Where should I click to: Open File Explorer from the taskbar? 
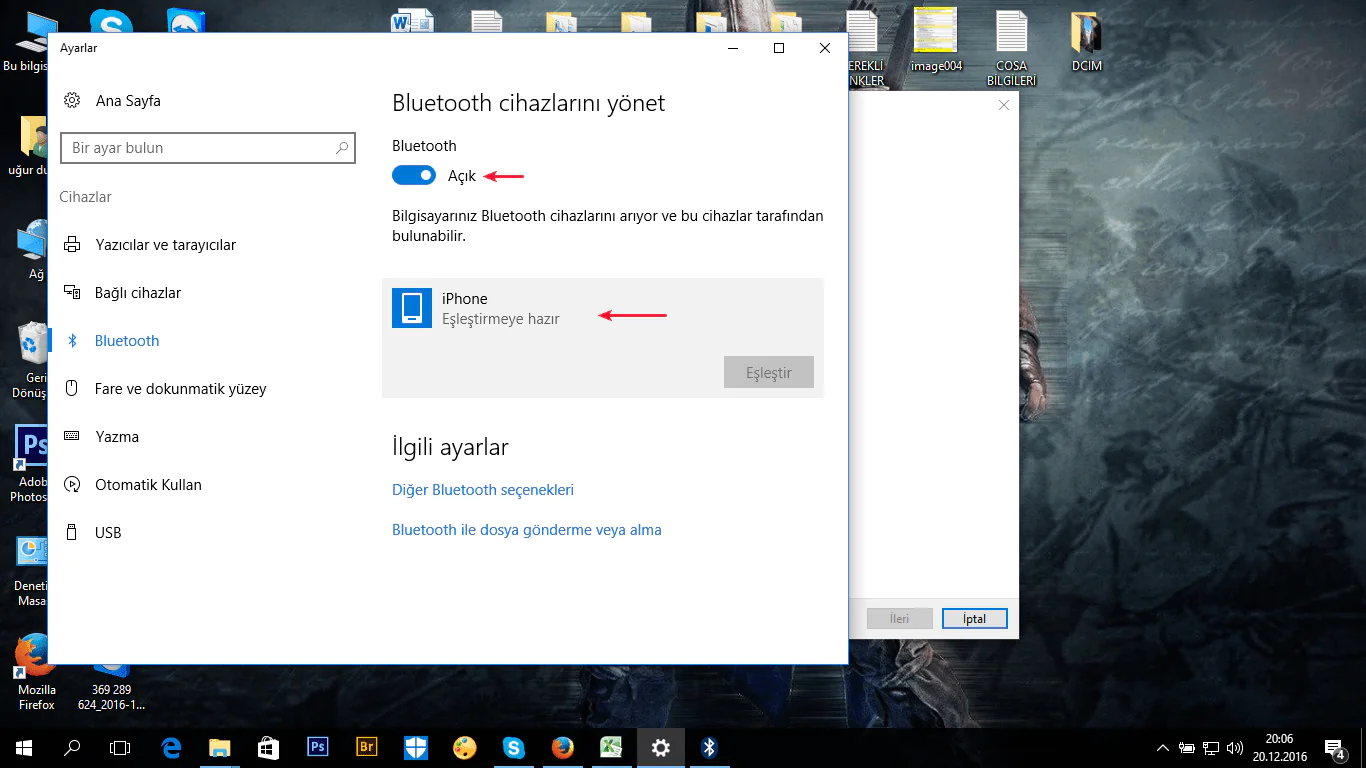pos(220,747)
